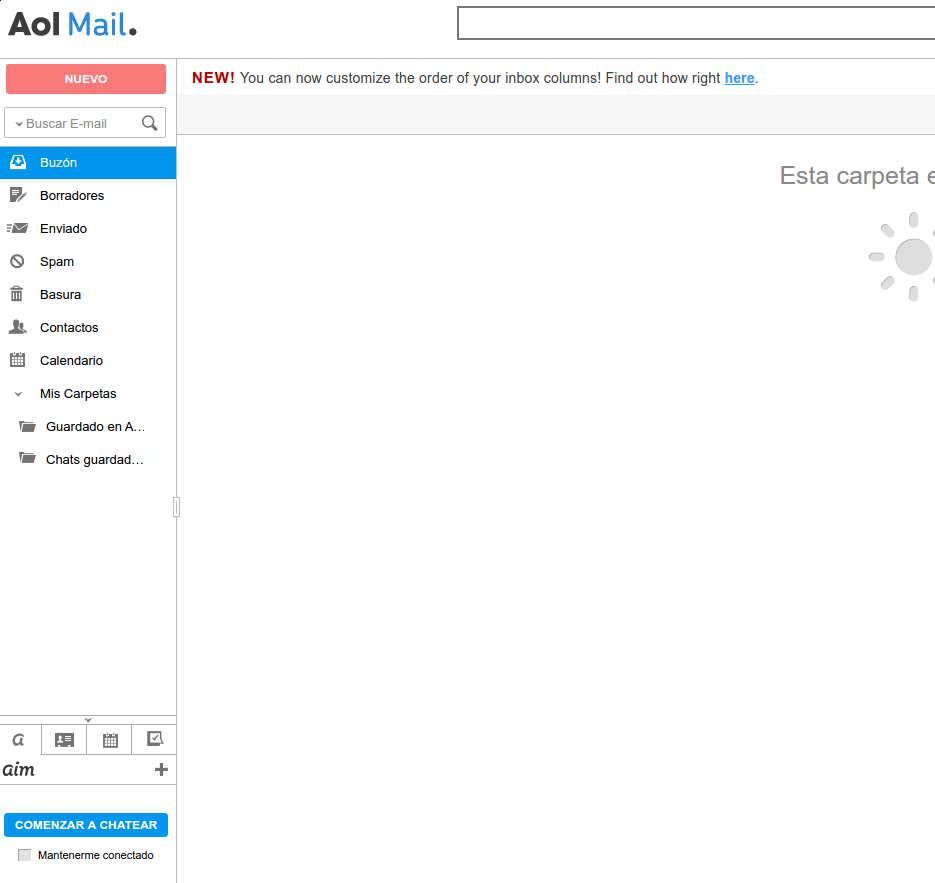Open Calendario
Image resolution: width=935 pixels, height=883 pixels.
pyautogui.click(x=88, y=360)
